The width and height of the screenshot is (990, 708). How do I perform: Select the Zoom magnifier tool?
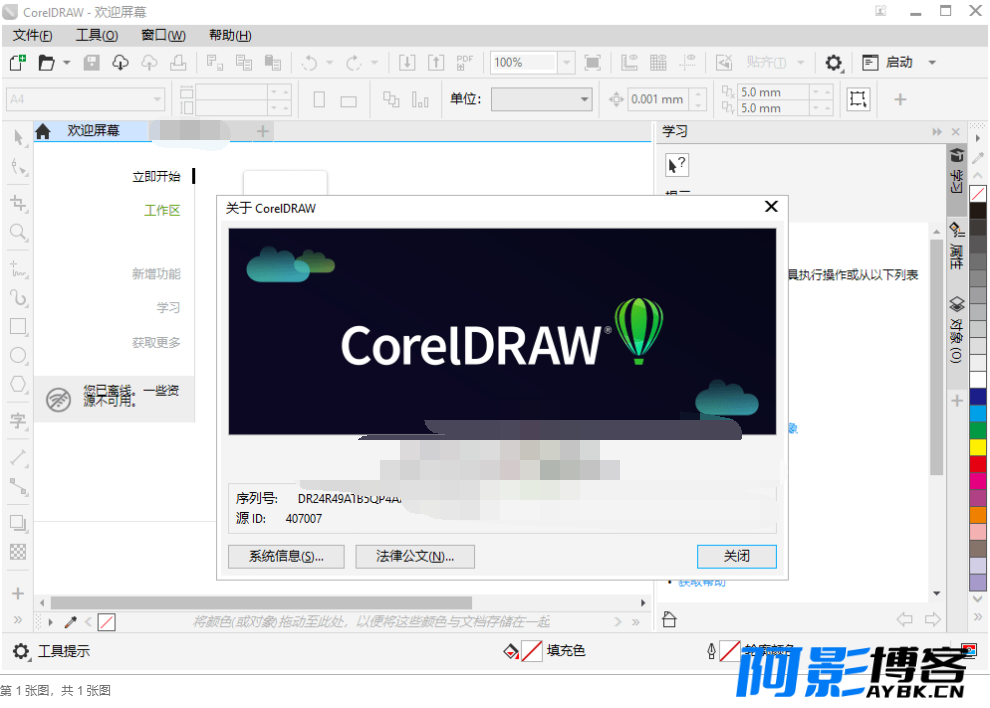(x=18, y=232)
